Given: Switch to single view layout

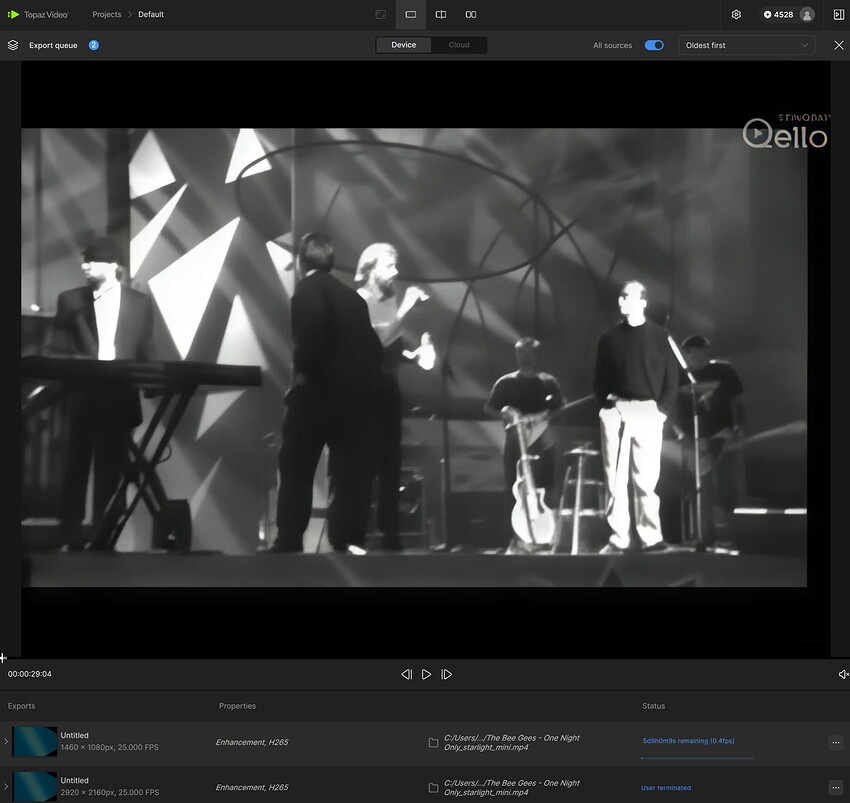Looking at the screenshot, I should coord(411,15).
